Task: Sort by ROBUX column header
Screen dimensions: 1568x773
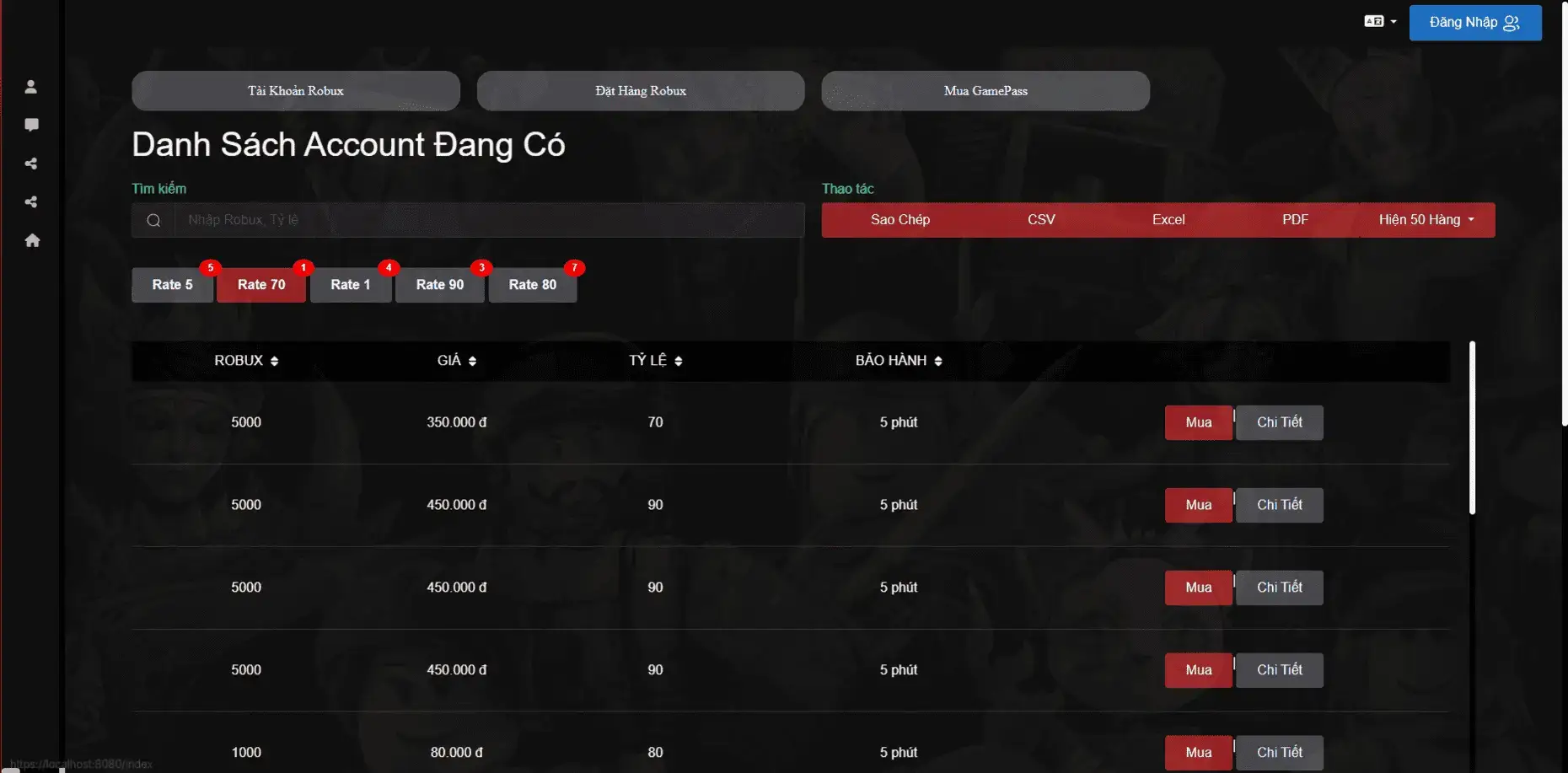Action: click(246, 361)
